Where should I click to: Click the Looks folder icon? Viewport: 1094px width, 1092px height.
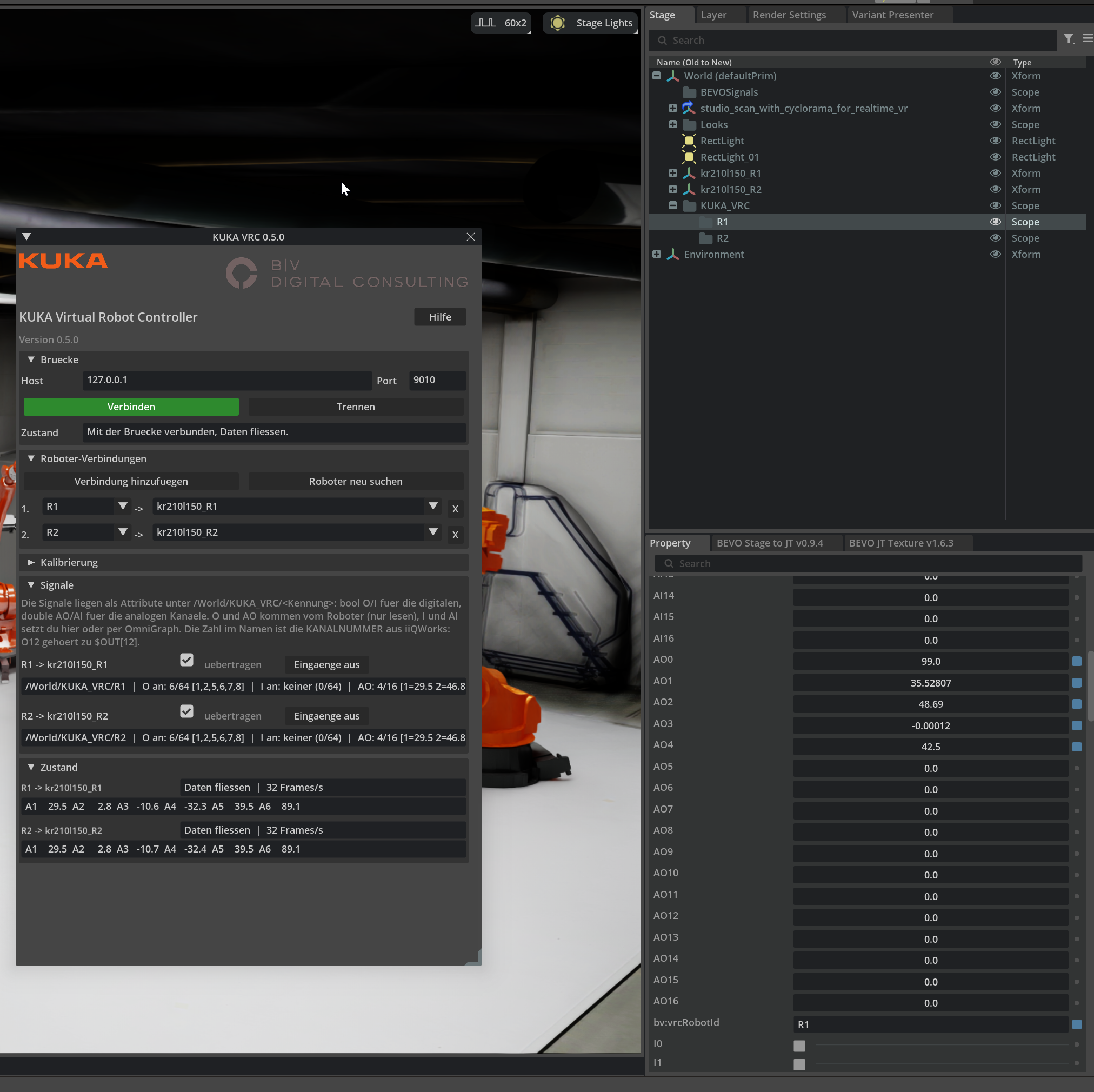click(689, 124)
